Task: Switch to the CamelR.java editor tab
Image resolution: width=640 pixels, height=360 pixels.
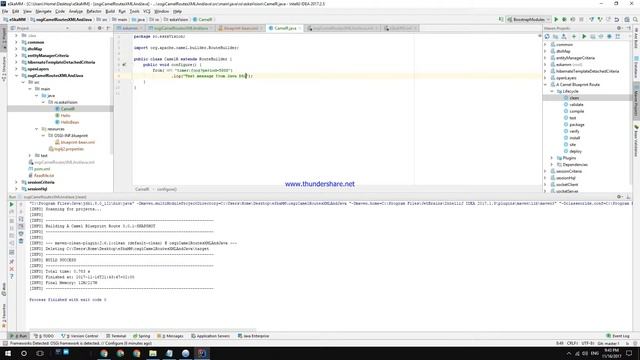Action: (x=285, y=28)
